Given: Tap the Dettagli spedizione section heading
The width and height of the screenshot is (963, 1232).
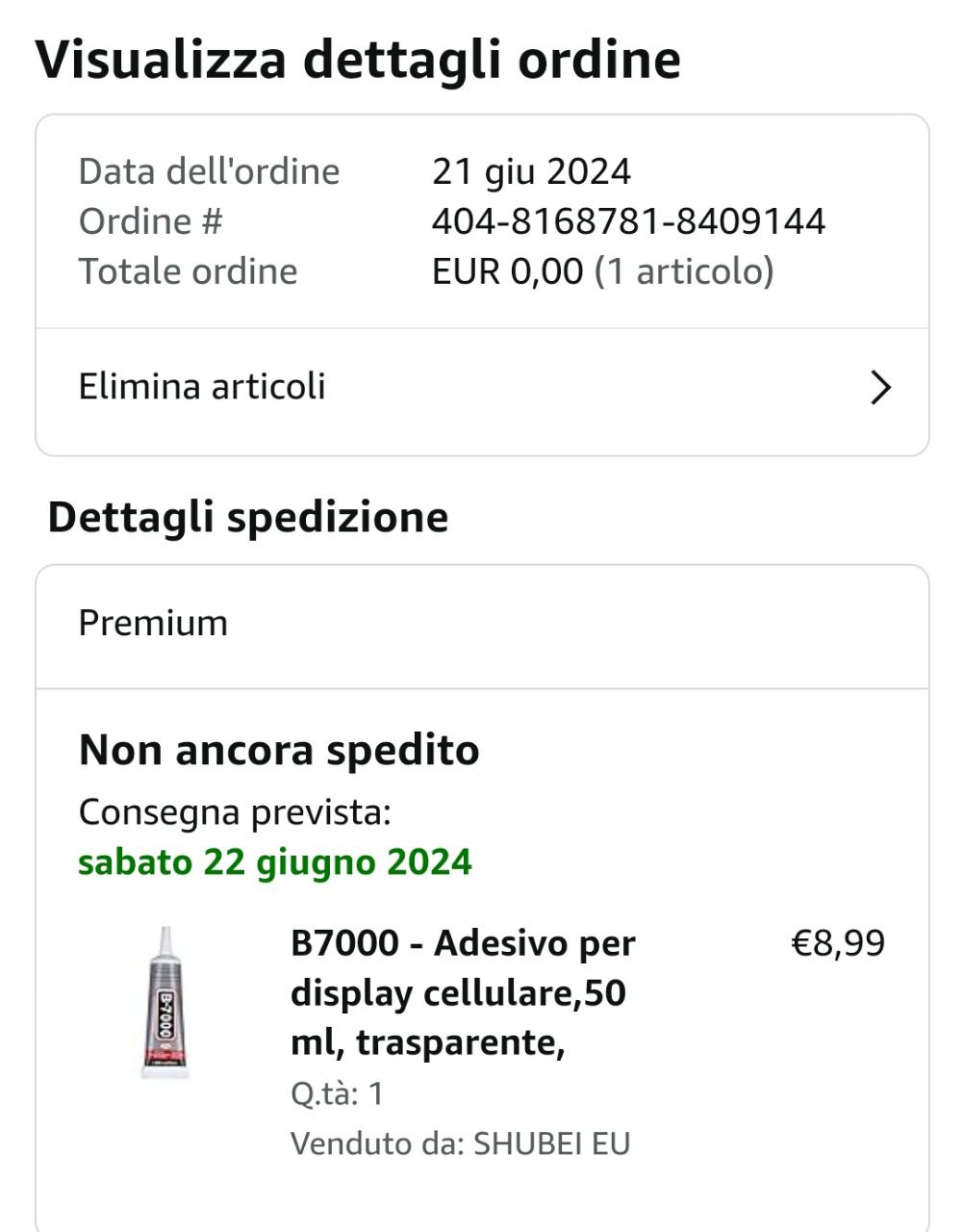Looking at the screenshot, I should pos(248,517).
